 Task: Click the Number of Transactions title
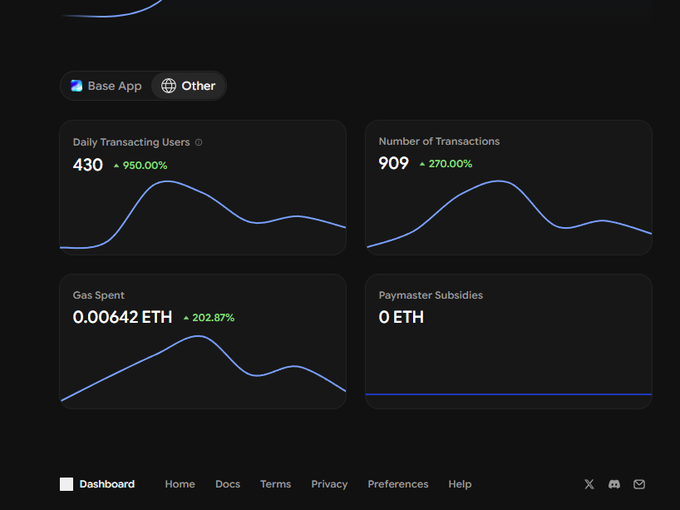point(439,141)
